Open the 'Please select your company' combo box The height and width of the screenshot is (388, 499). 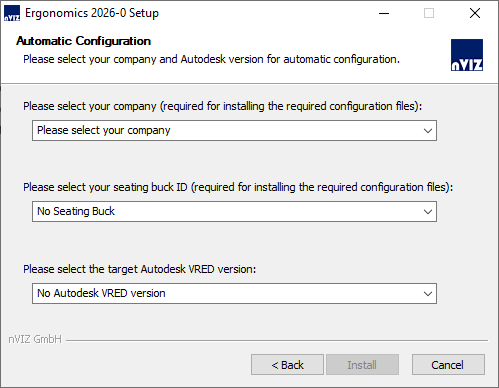click(234, 130)
